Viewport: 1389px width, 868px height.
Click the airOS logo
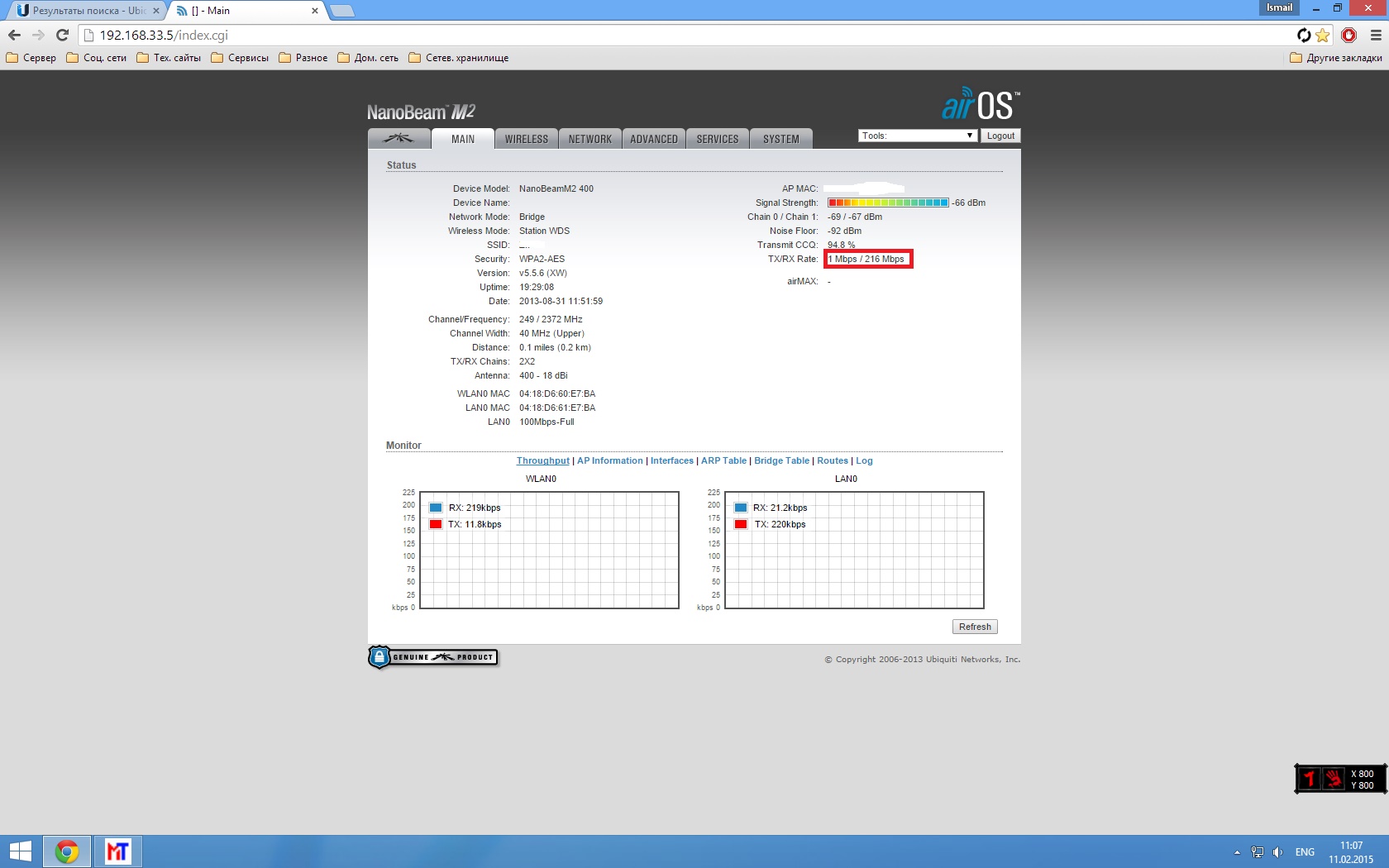tap(981, 104)
